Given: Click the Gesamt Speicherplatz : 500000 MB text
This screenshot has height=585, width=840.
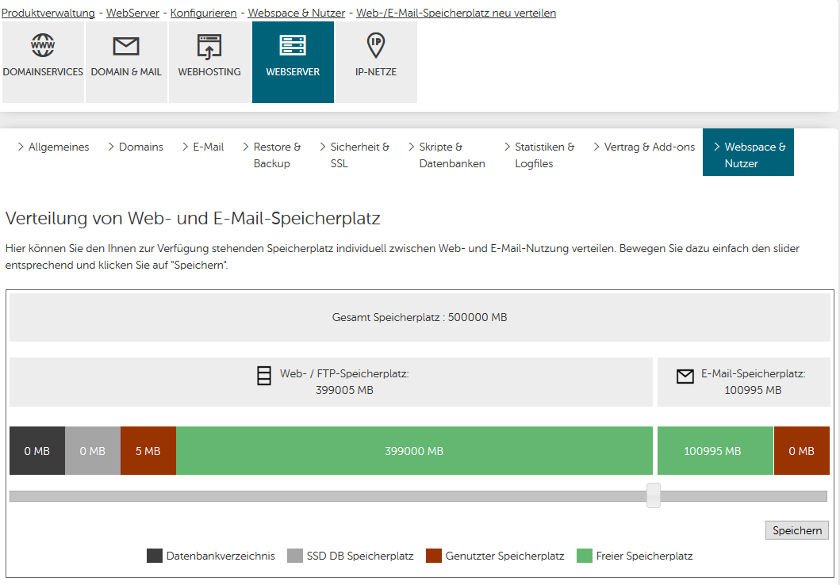Looking at the screenshot, I should click(419, 317).
